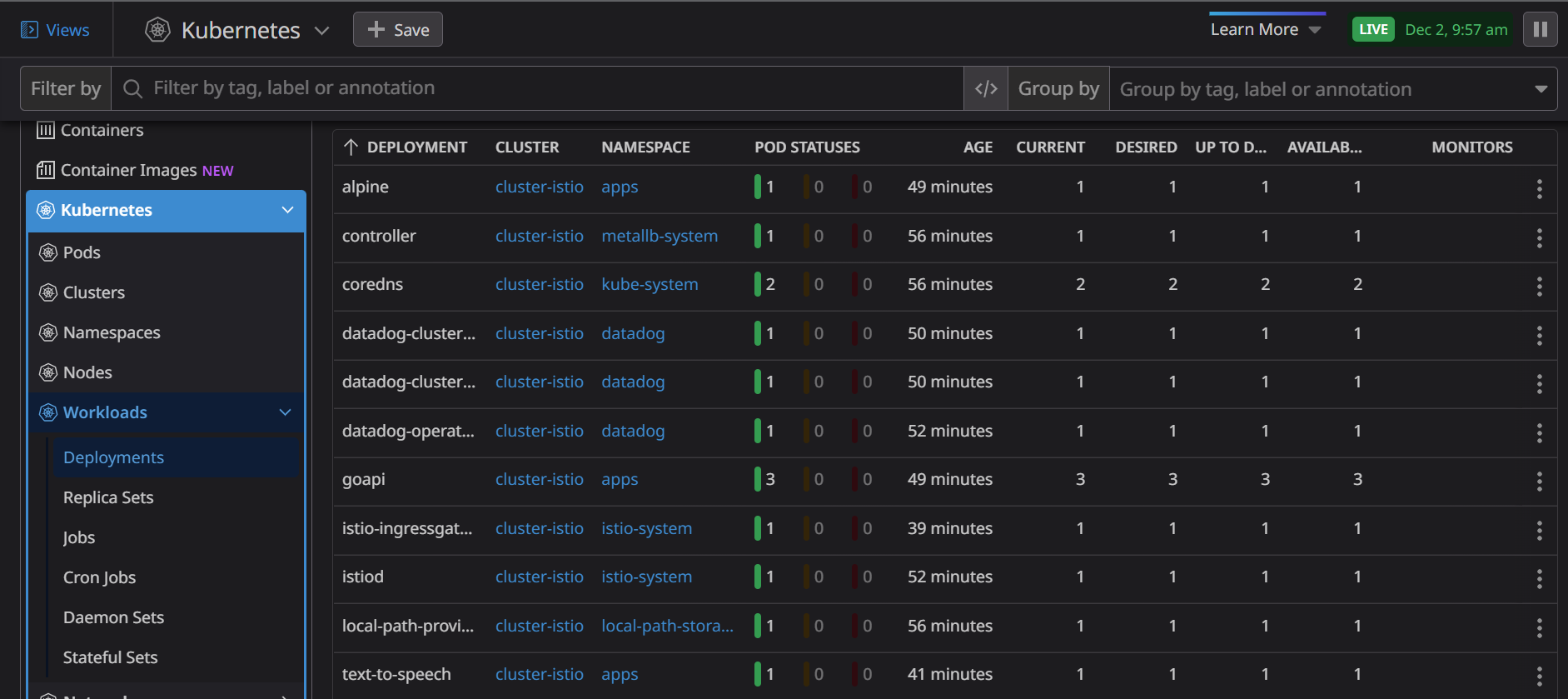Go to Stateful Sets
This screenshot has height=699, width=1568.
pos(110,657)
